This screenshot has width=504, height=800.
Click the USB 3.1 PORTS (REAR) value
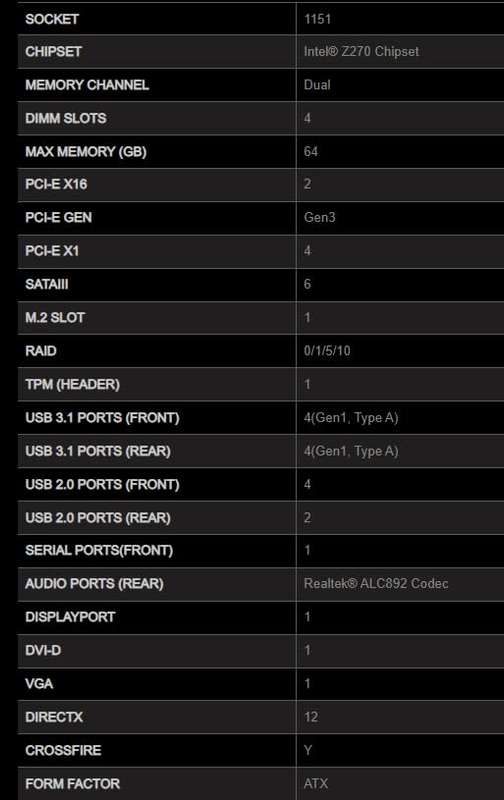pos(351,451)
